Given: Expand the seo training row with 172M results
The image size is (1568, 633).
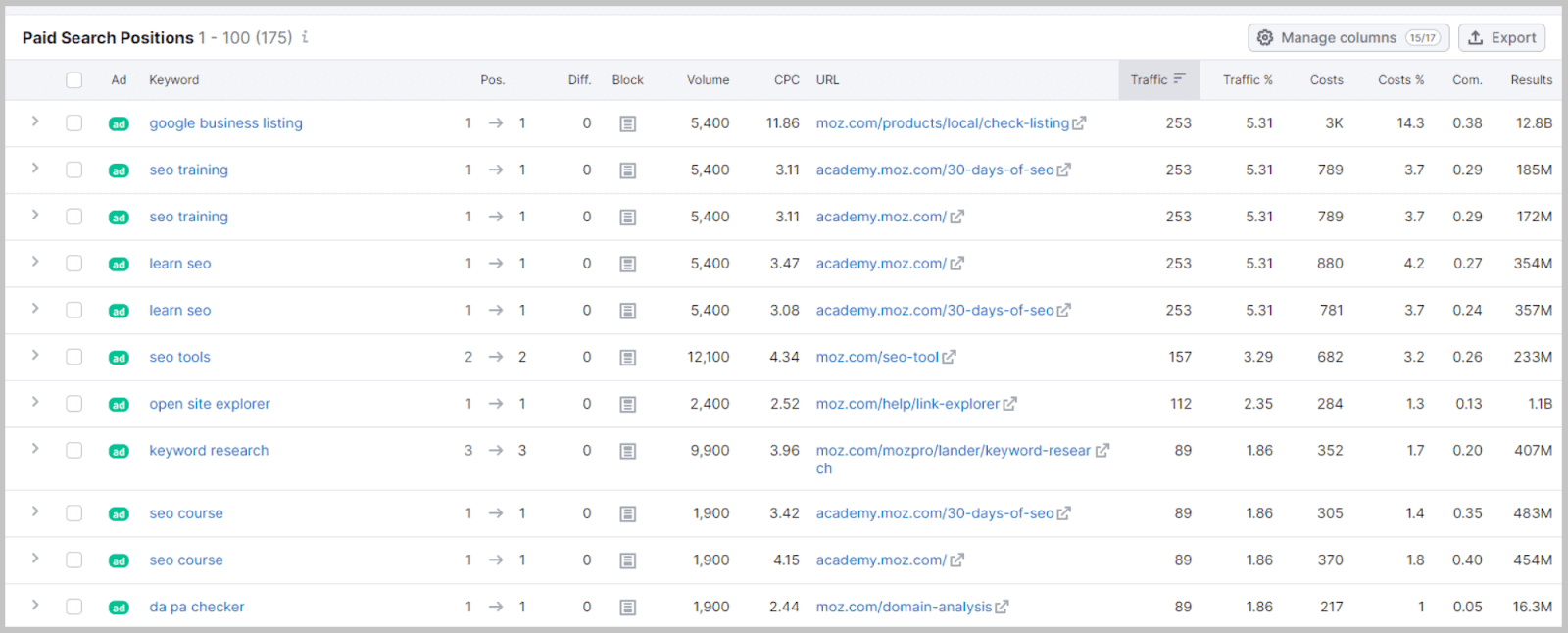Looking at the screenshot, I should point(35,215).
